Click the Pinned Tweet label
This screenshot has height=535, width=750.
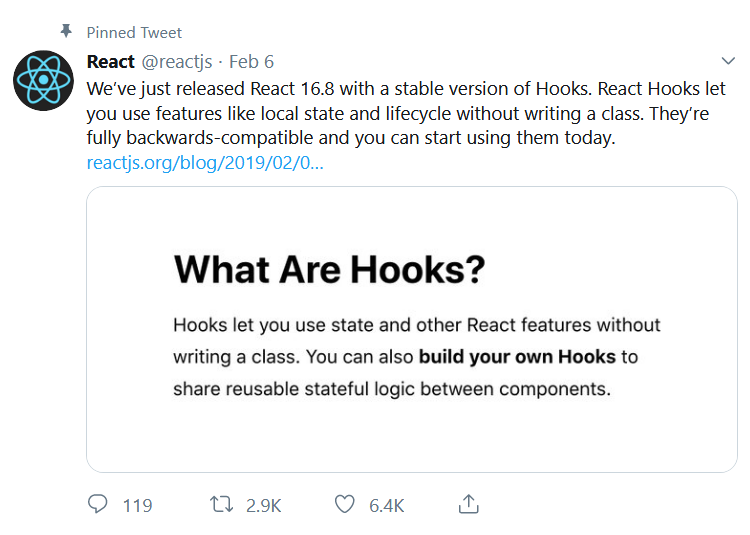[x=134, y=32]
